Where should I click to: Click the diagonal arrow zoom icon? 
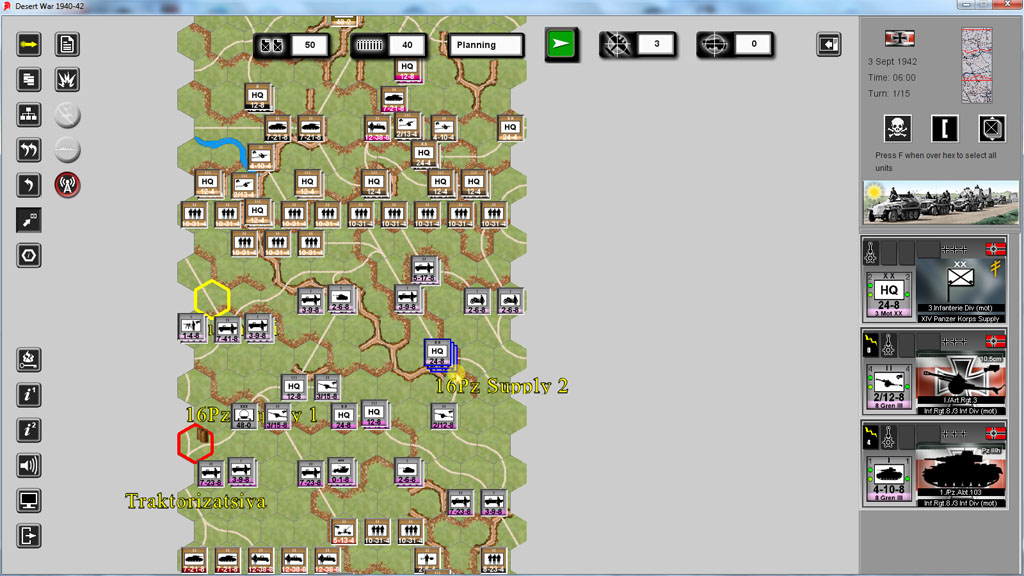pos(29,221)
